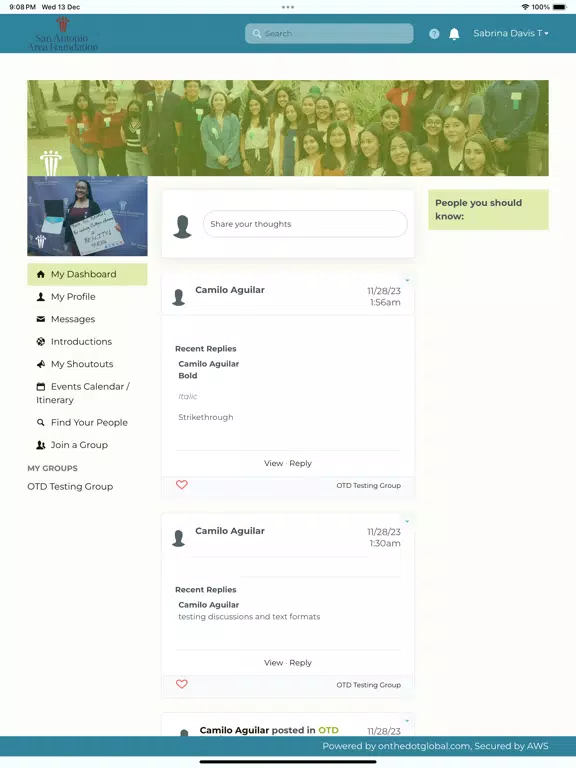Click 'People you should know:' heading
The height and width of the screenshot is (768, 576).
(x=479, y=210)
